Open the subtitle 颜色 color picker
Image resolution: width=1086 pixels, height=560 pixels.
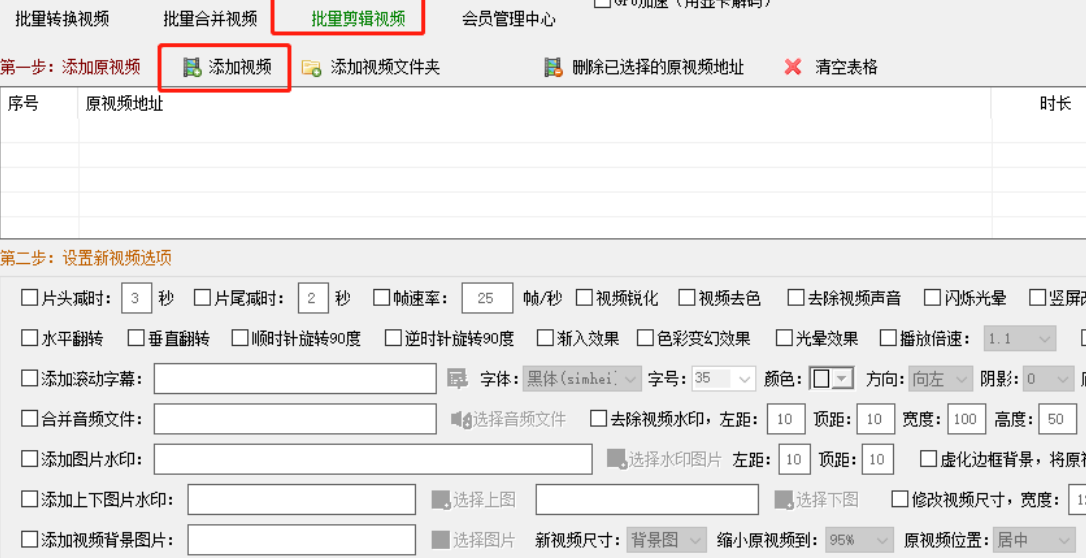coord(831,379)
